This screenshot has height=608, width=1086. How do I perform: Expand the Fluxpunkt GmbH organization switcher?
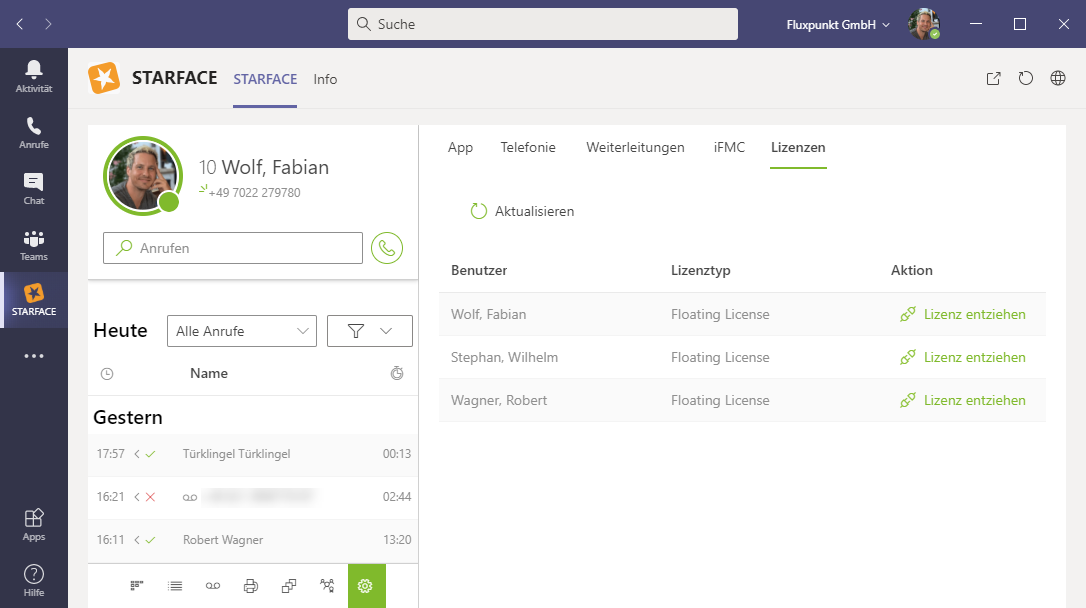pos(838,25)
